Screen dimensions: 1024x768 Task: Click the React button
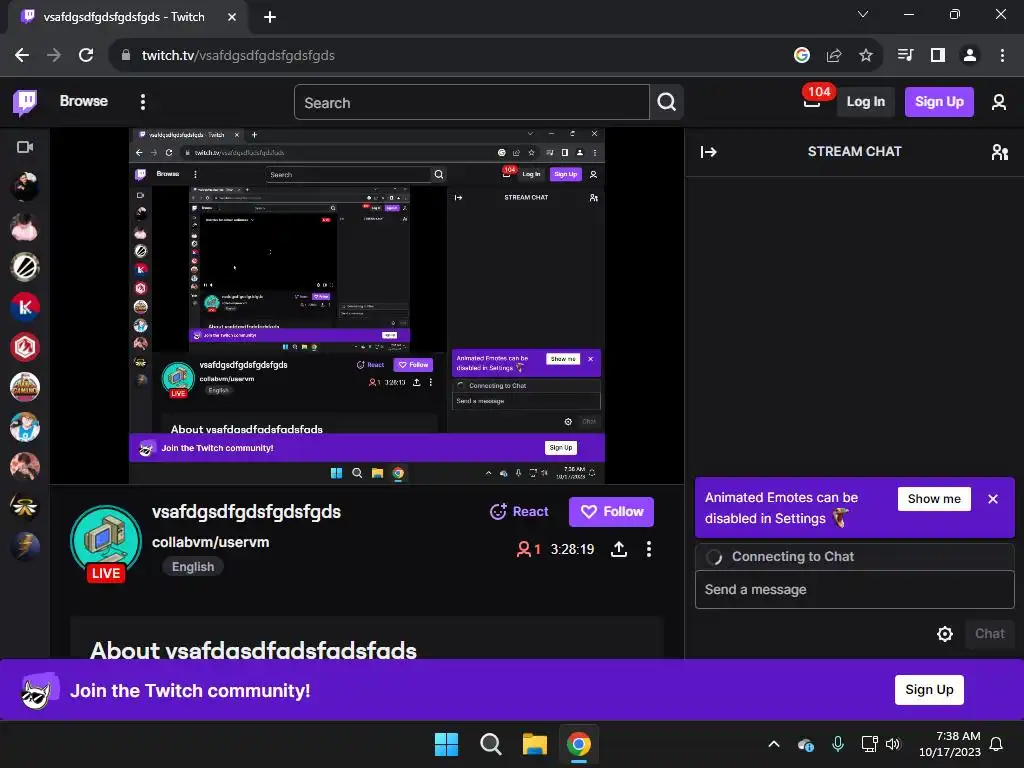coord(519,512)
